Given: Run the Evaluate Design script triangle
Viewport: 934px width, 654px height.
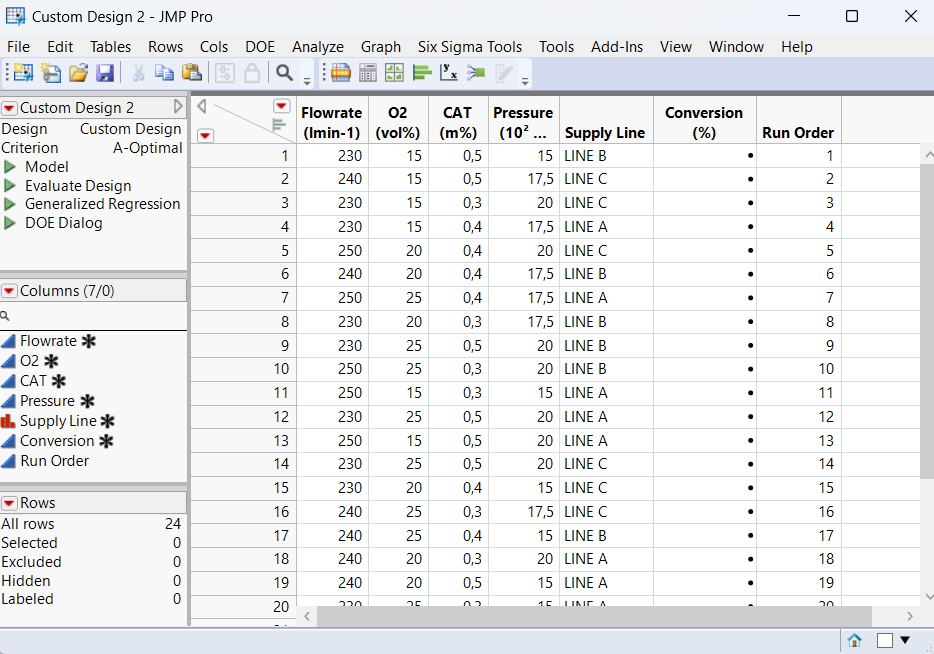Looking at the screenshot, I should [10, 186].
